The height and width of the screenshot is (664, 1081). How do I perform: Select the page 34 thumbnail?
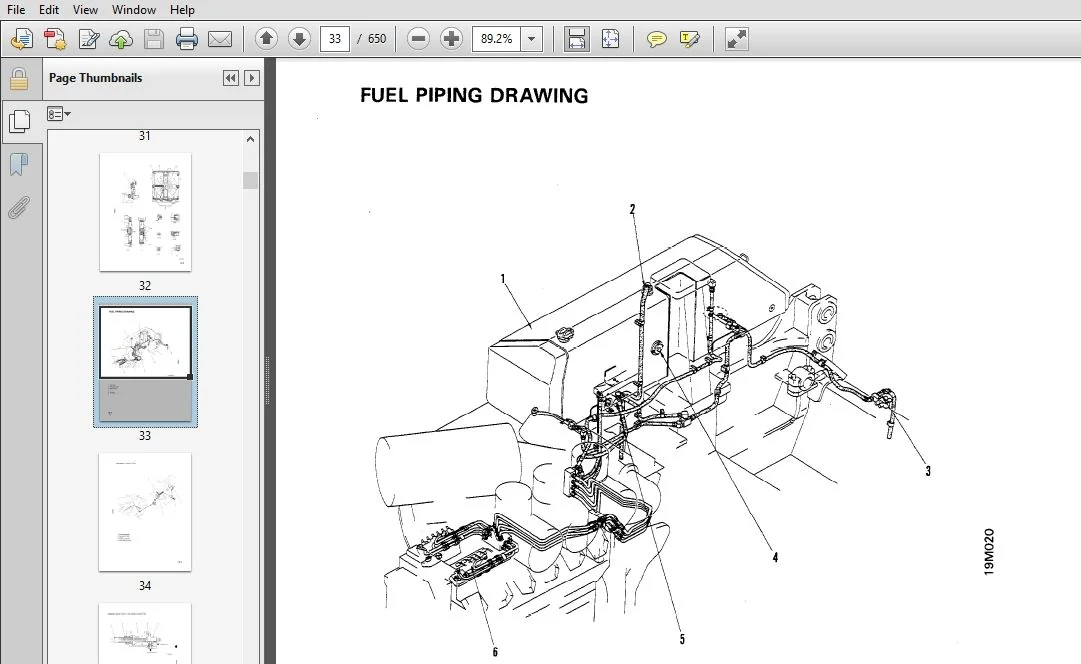(145, 512)
